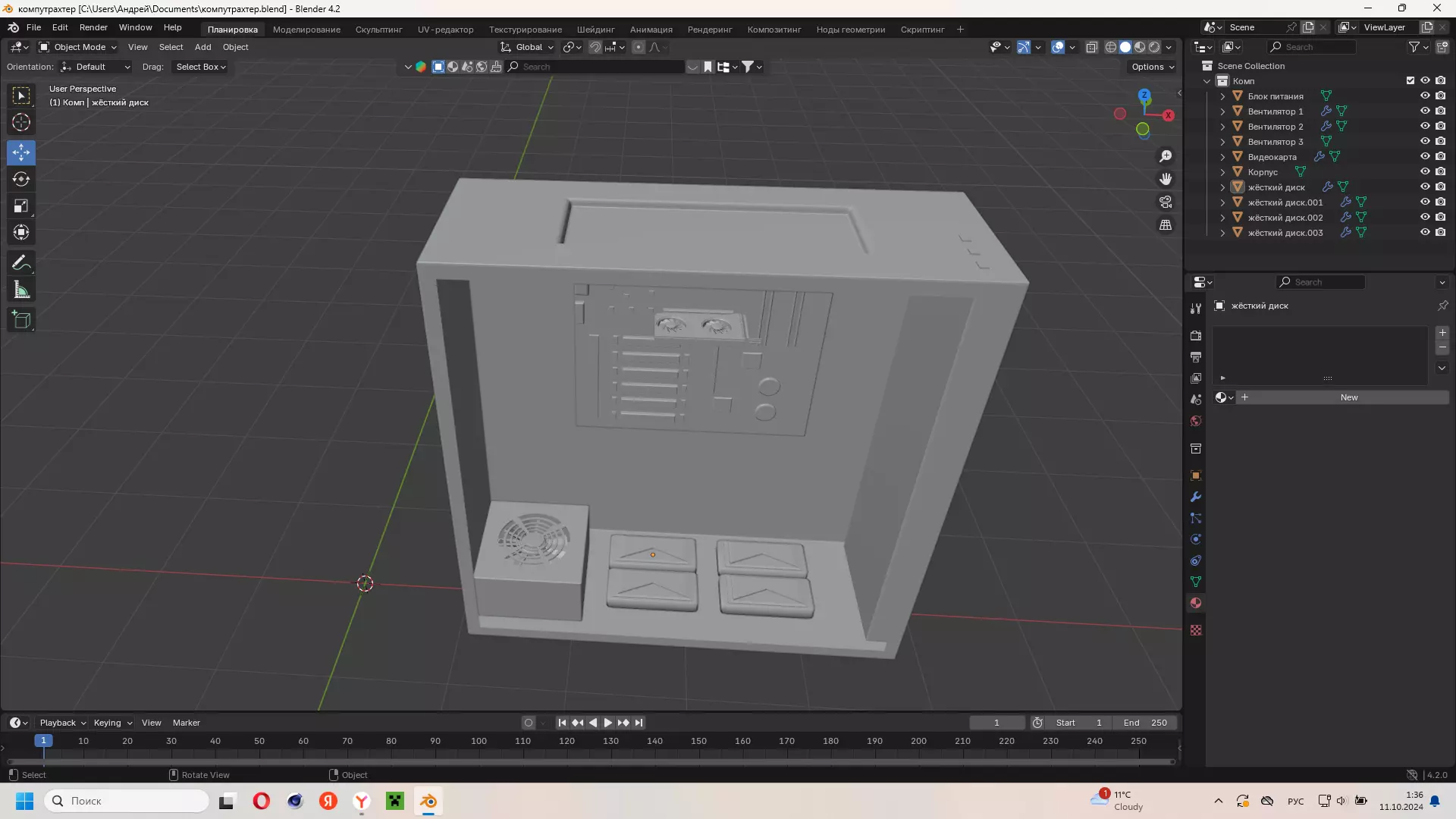Select material preview shading sphere
The height and width of the screenshot is (819, 1456).
coord(1140,47)
